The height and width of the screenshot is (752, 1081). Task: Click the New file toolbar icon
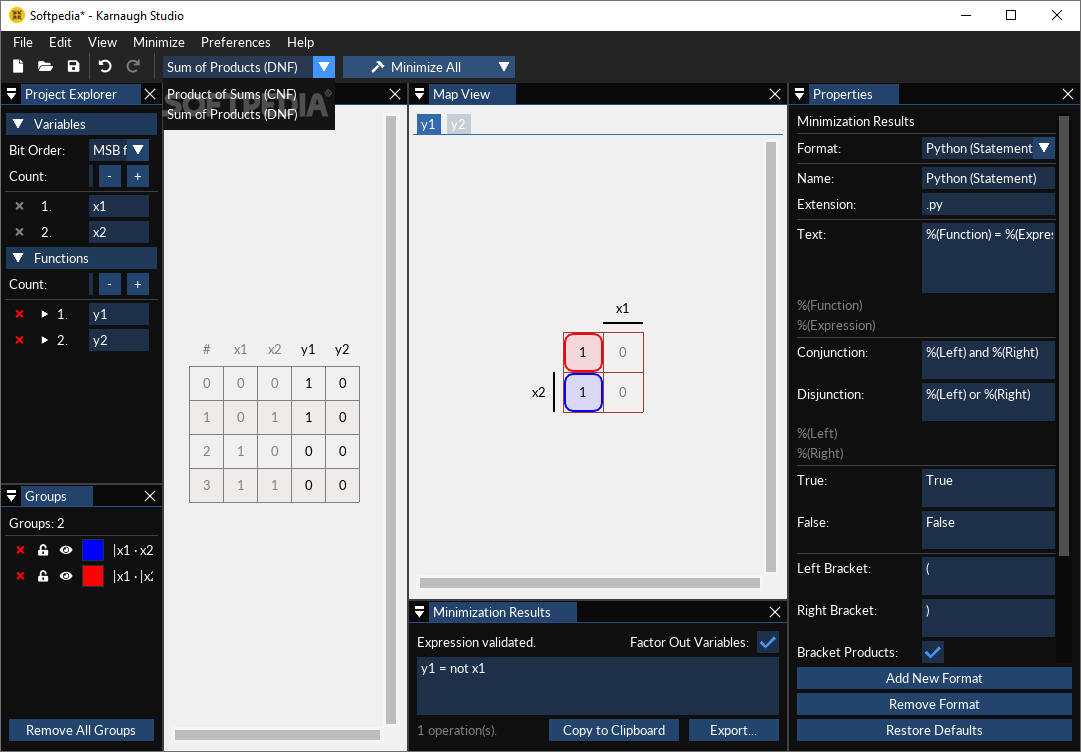18,67
